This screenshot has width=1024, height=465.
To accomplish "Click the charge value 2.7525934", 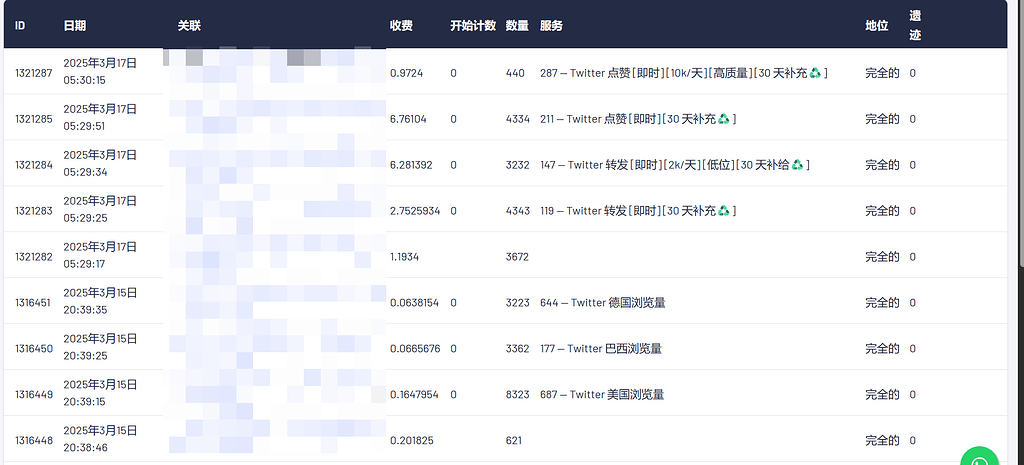I will 415,211.
